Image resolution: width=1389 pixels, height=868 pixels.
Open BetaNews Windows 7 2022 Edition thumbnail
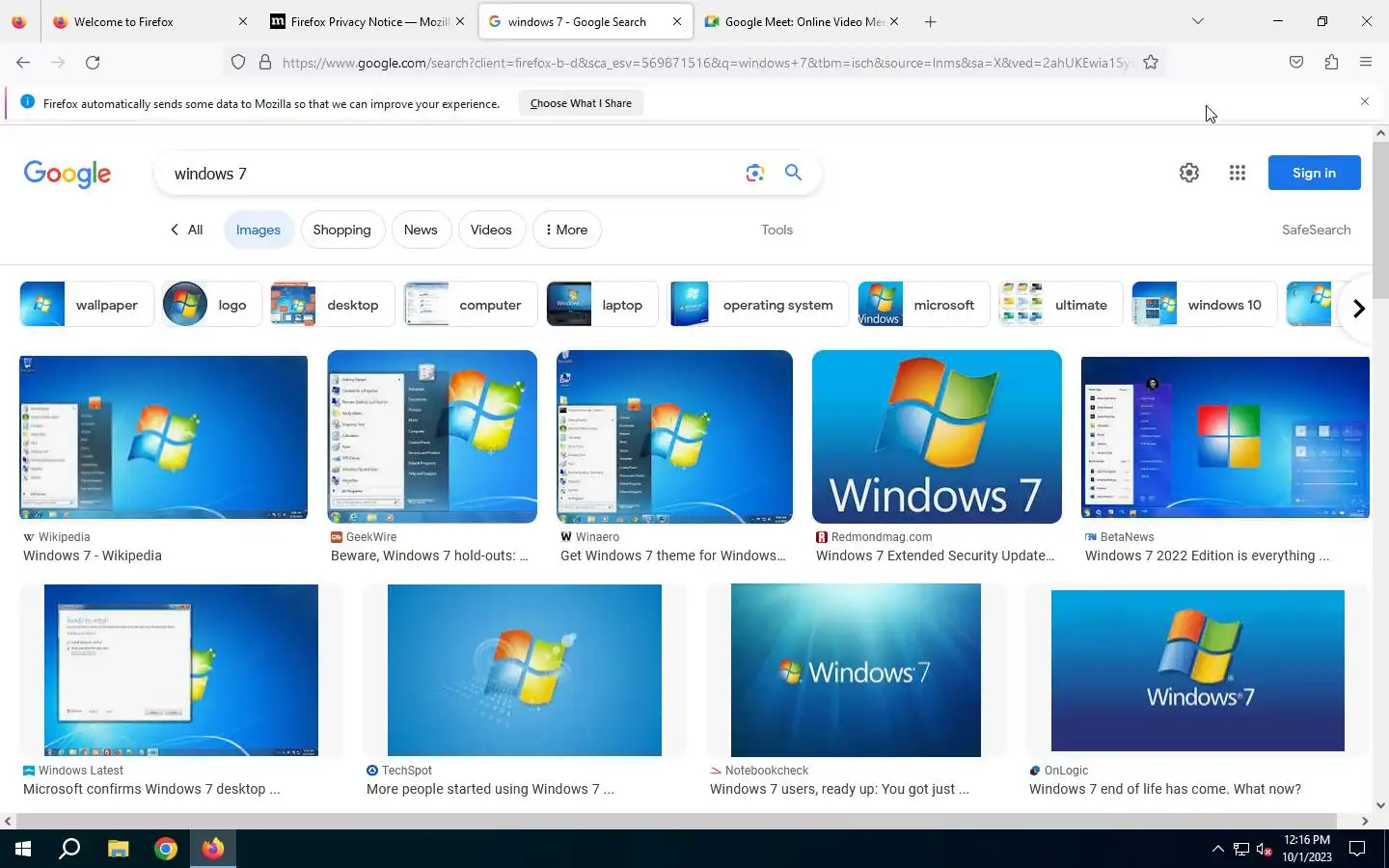pos(1225,437)
